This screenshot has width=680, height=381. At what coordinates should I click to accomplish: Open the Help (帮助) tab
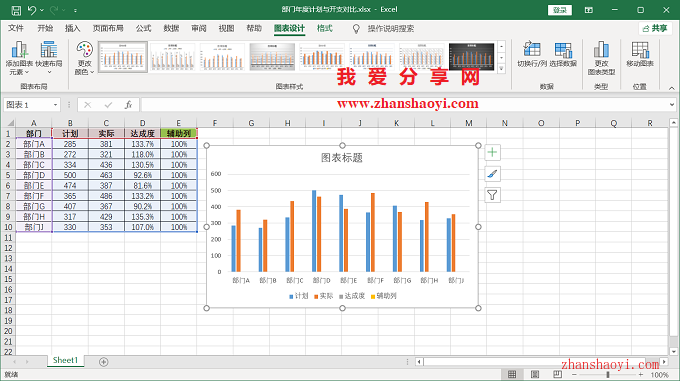(254, 28)
